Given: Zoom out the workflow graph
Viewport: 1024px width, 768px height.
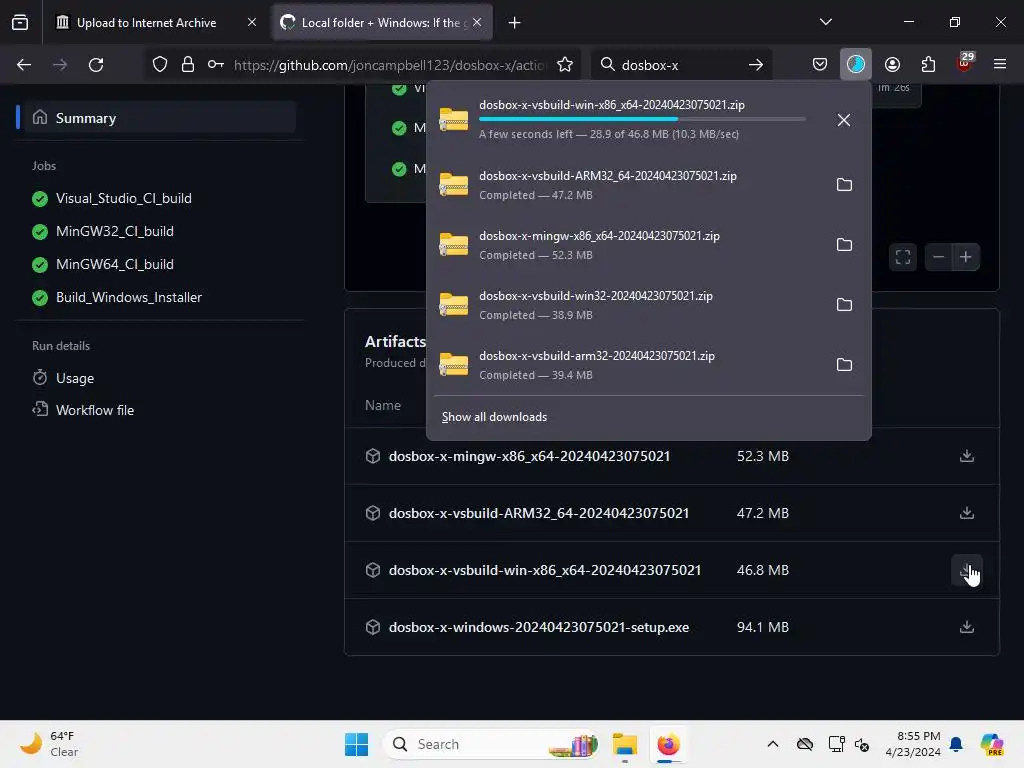Looking at the screenshot, I should pyautogui.click(x=938, y=257).
